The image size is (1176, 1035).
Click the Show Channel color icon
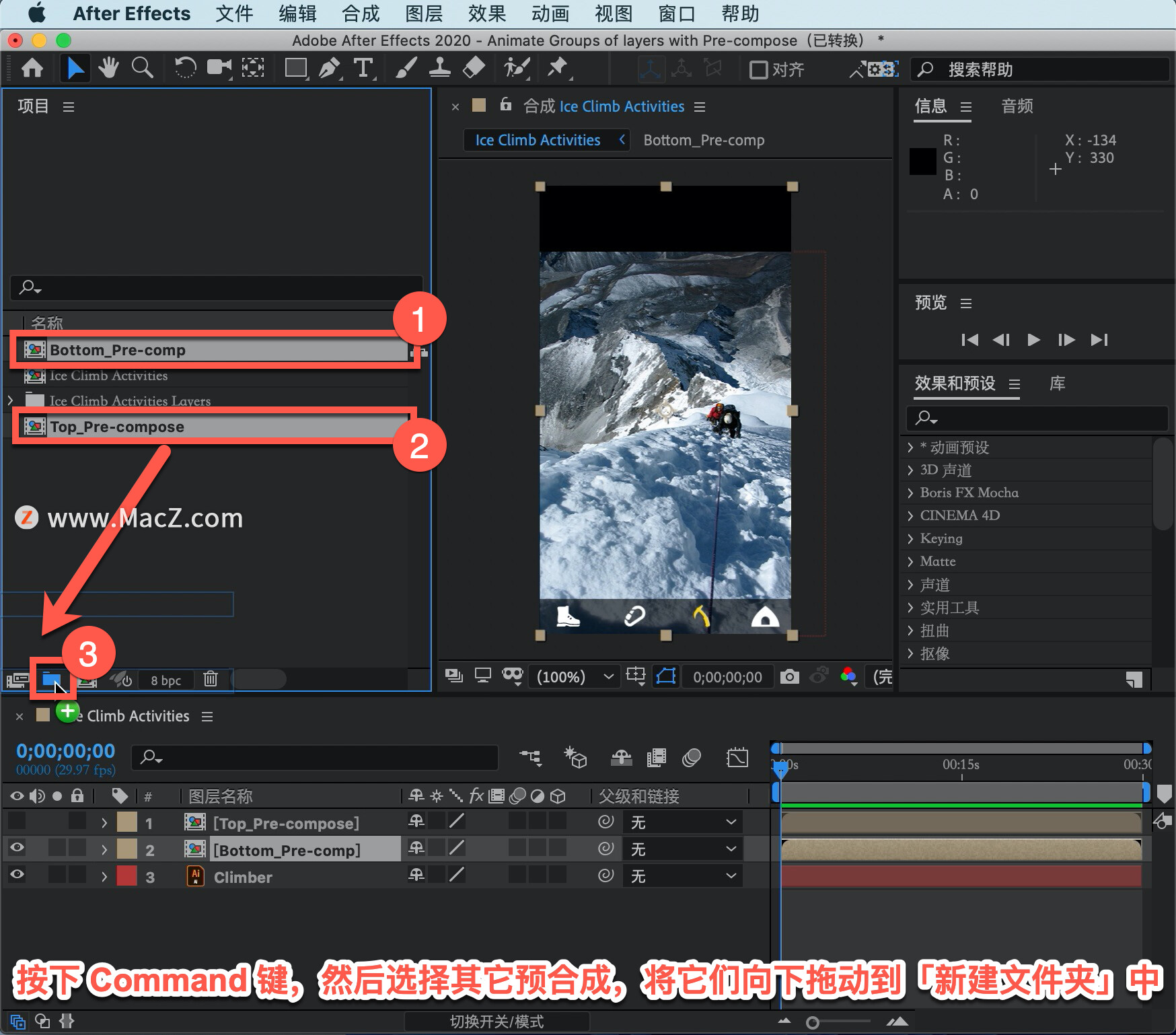848,676
